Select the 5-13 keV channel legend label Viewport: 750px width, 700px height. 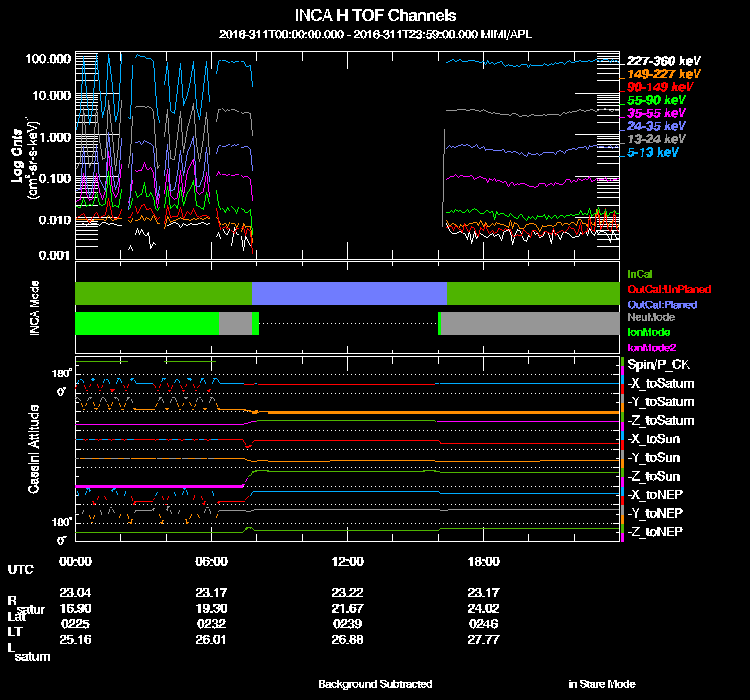(x=654, y=153)
